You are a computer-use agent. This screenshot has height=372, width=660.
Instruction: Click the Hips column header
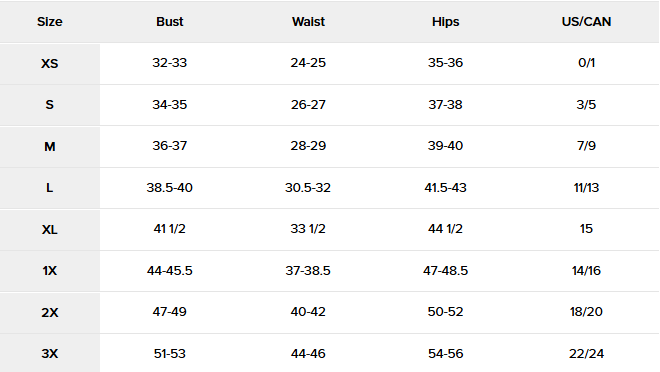[445, 22]
